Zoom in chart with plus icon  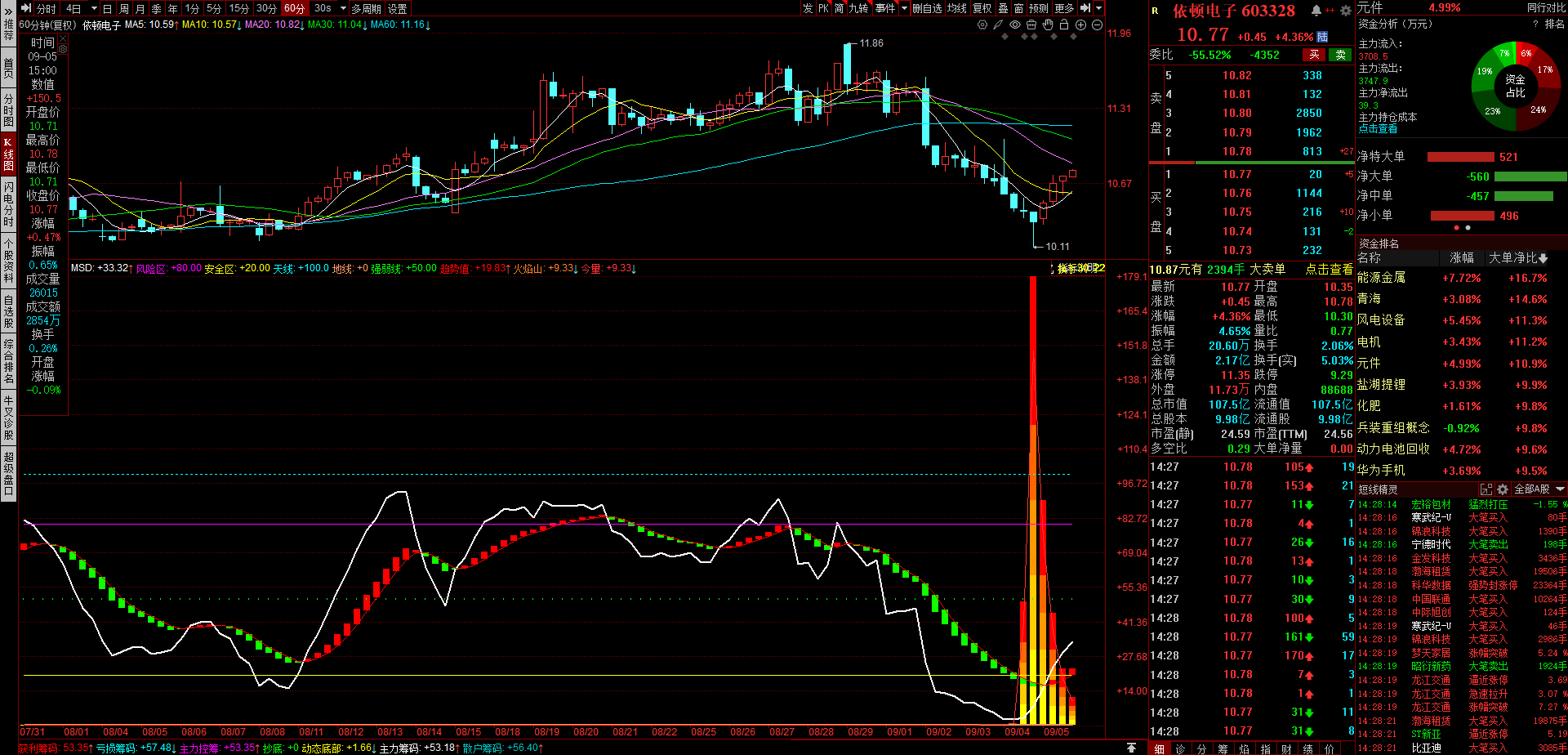pos(1080,25)
